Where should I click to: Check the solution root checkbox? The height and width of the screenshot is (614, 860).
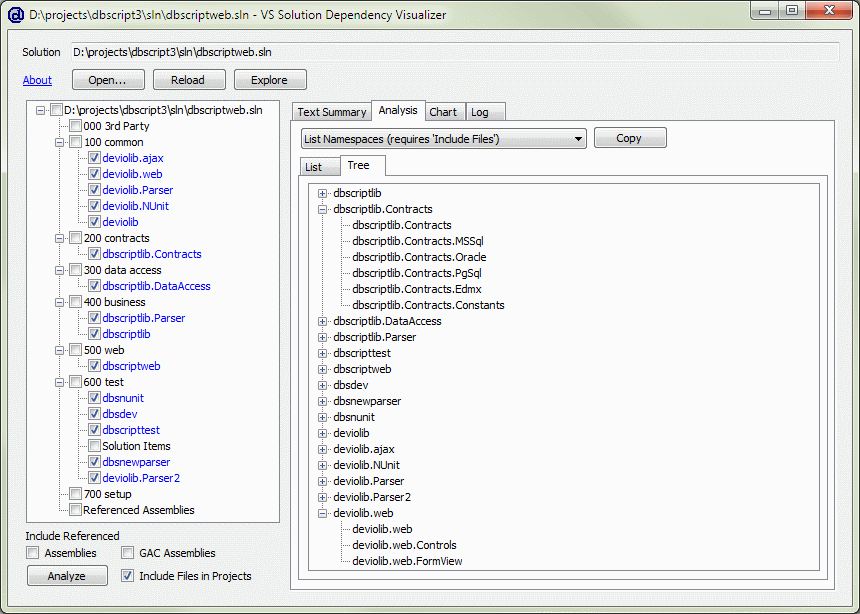click(56, 110)
